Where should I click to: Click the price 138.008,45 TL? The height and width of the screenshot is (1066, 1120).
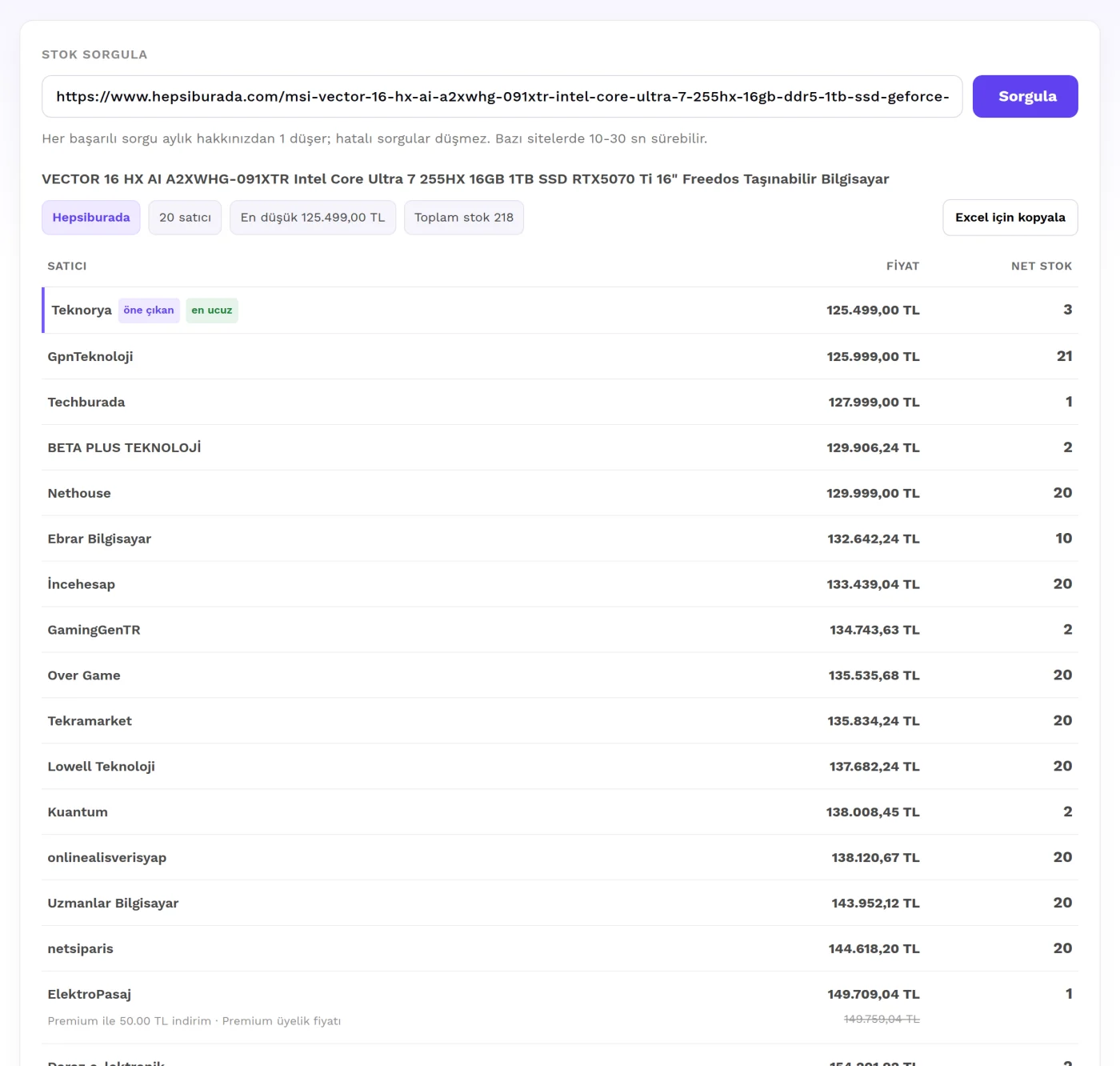873,812
